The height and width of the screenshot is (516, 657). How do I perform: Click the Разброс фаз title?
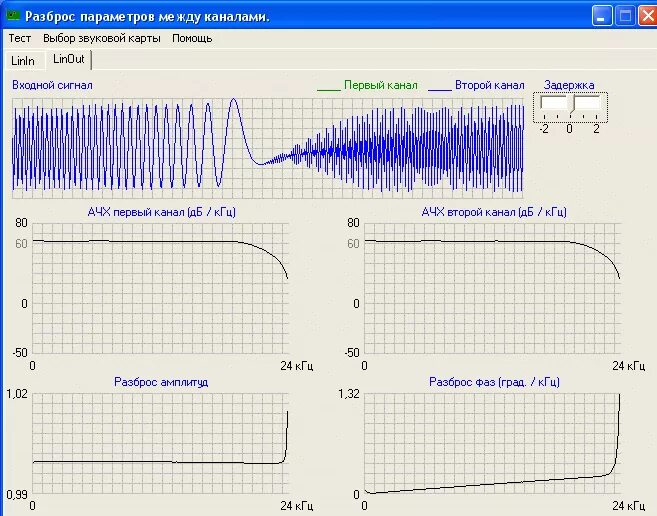tap(494, 382)
